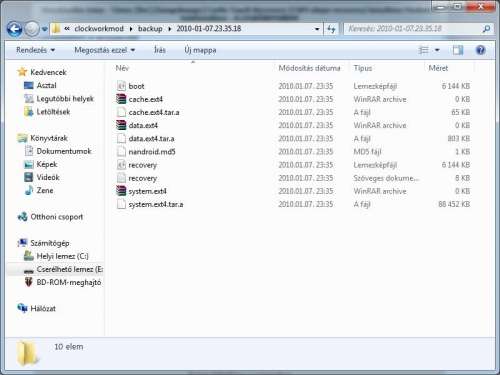The image size is (500, 375).
Task: Select the clockworkmod breadcrumb segment
Action: [99, 29]
